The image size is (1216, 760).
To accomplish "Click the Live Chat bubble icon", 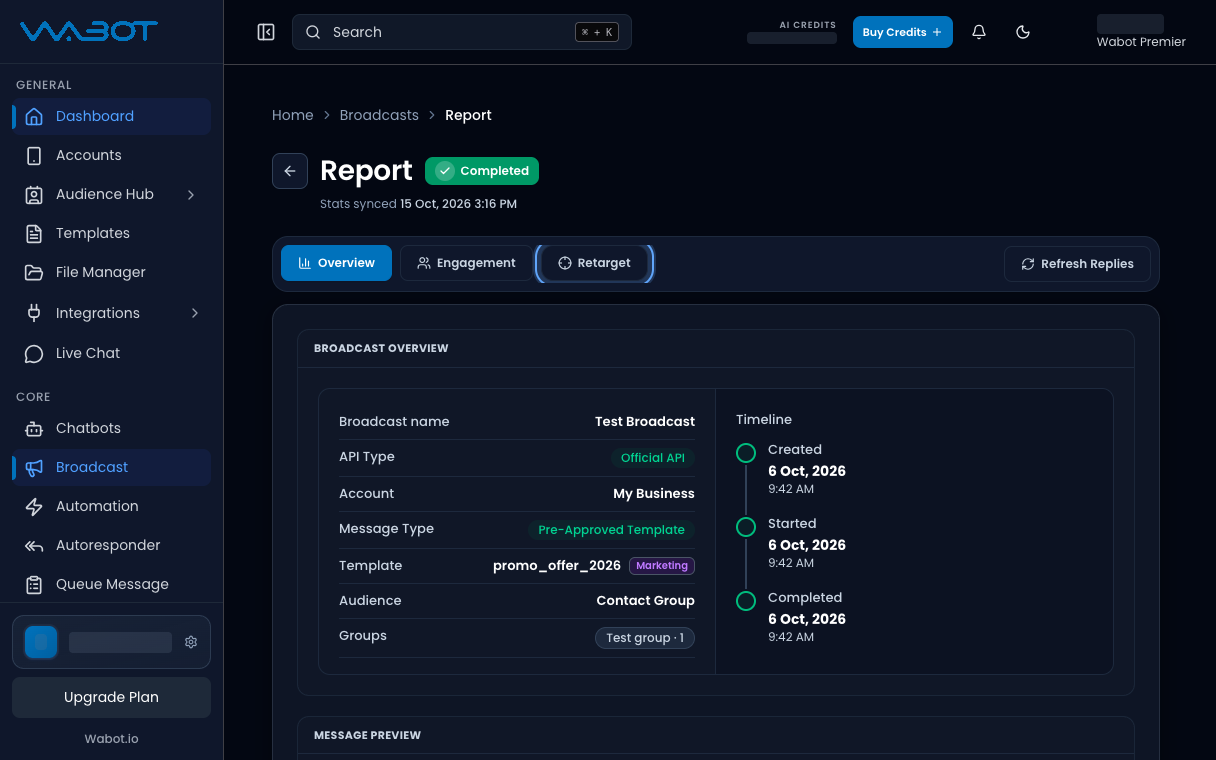I will [x=34, y=353].
